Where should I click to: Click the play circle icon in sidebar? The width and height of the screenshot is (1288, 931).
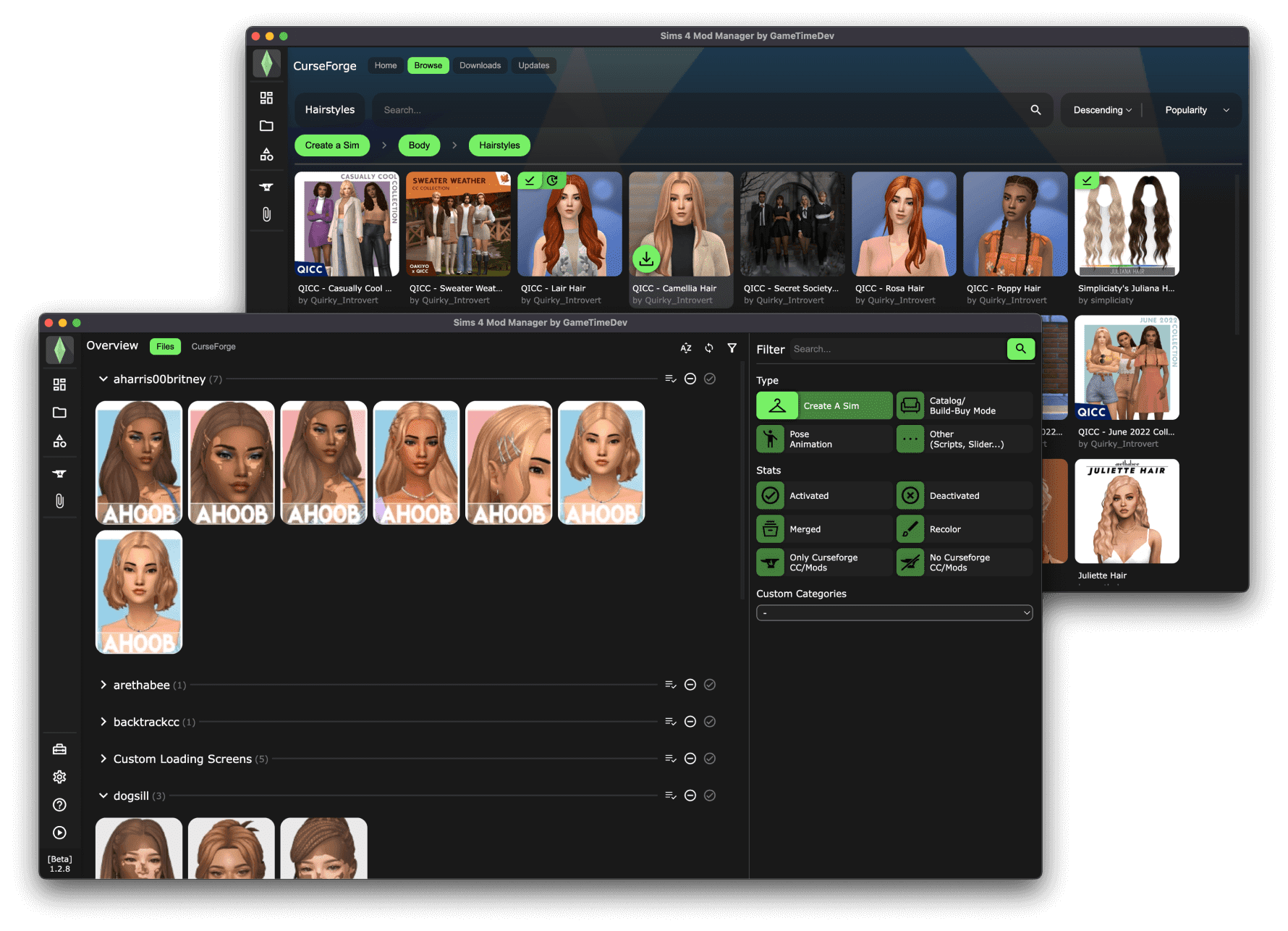tap(60, 833)
